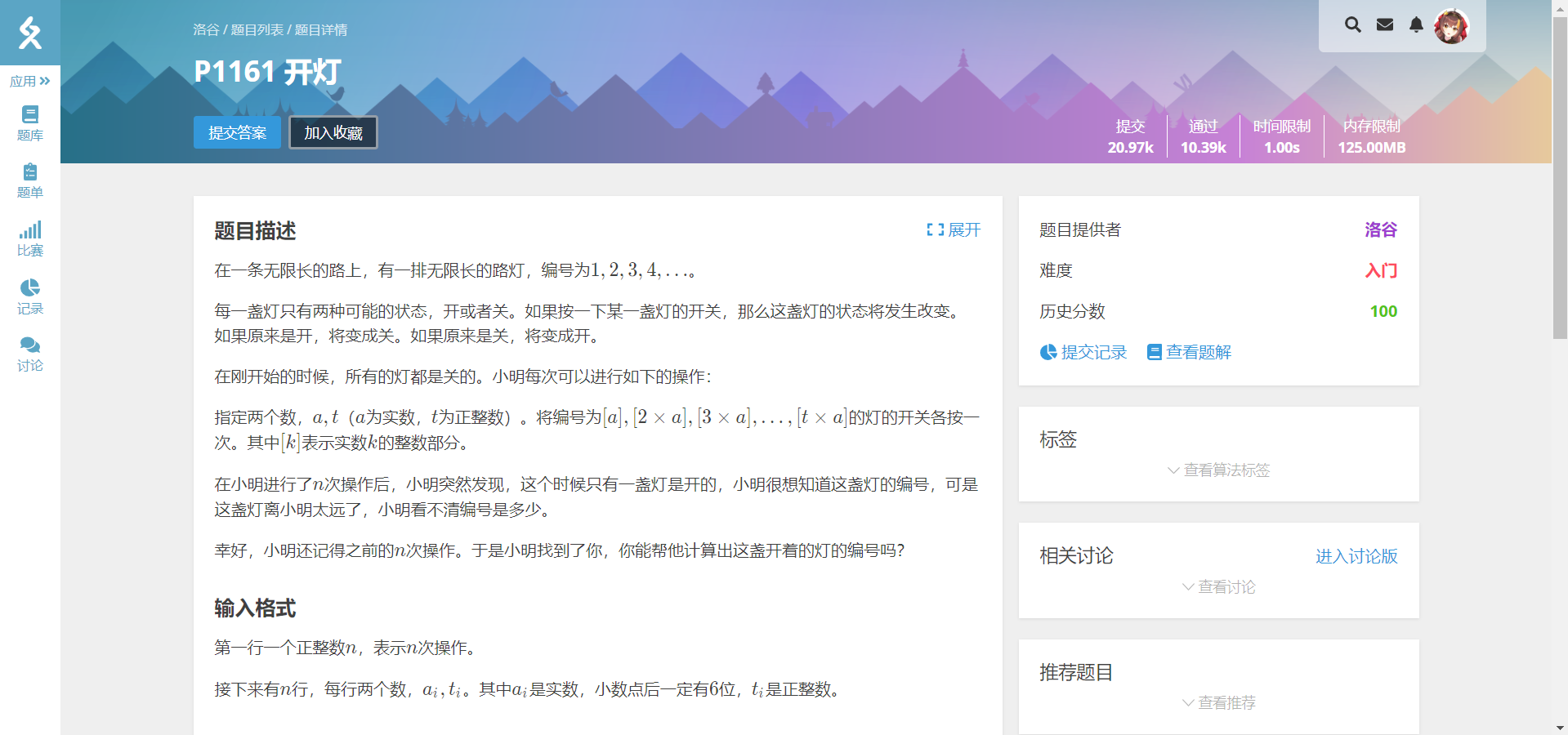Image resolution: width=1568 pixels, height=735 pixels.
Task: Click the user avatar at top right
Action: coord(1453,25)
